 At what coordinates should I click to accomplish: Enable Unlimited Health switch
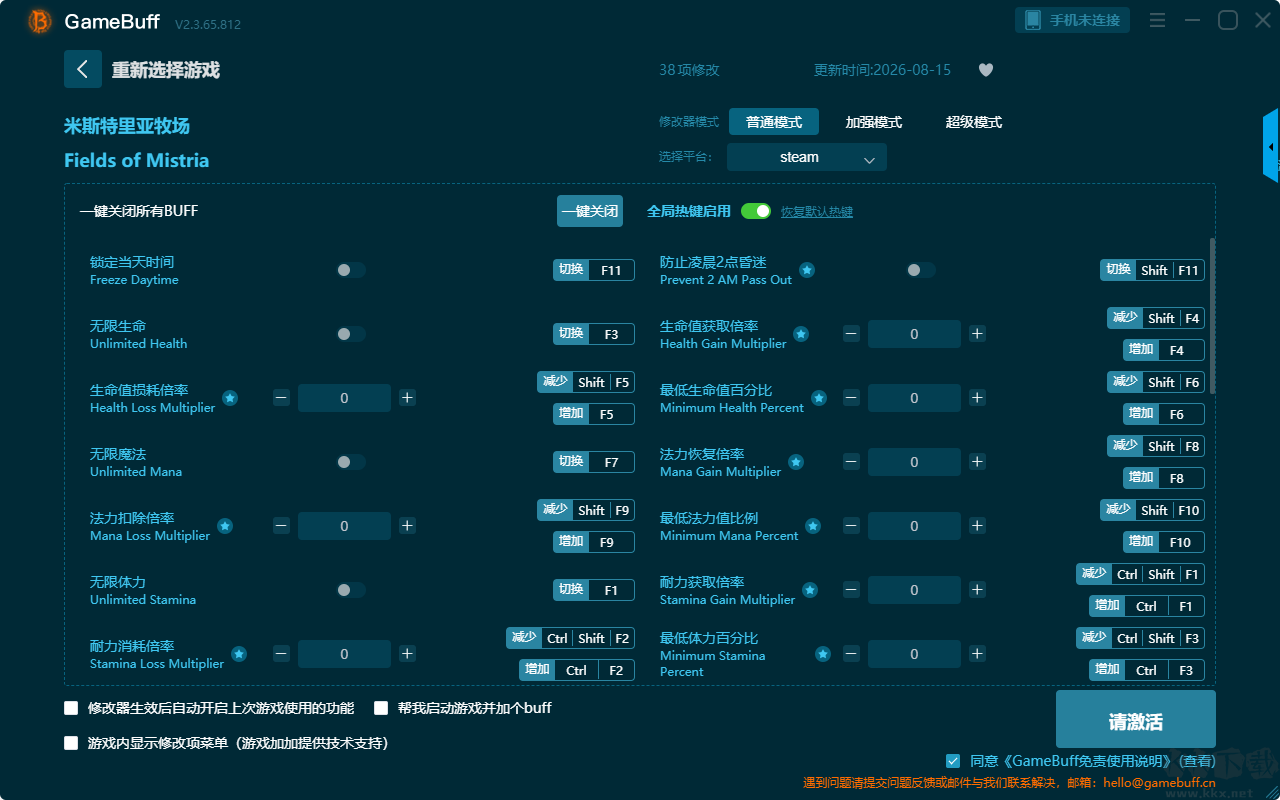(x=351, y=334)
